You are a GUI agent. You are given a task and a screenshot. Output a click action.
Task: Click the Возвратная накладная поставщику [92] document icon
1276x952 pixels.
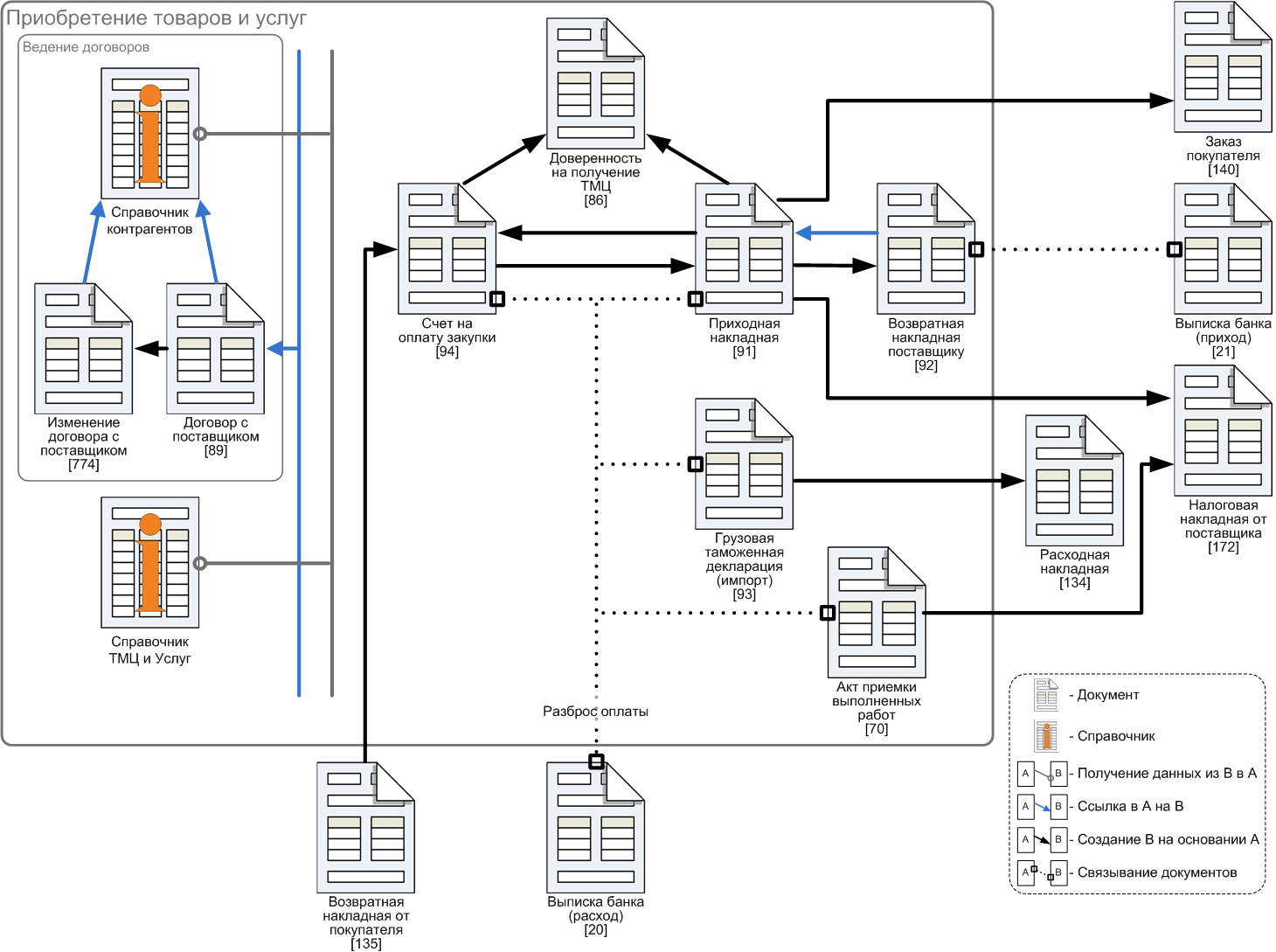[x=926, y=249]
